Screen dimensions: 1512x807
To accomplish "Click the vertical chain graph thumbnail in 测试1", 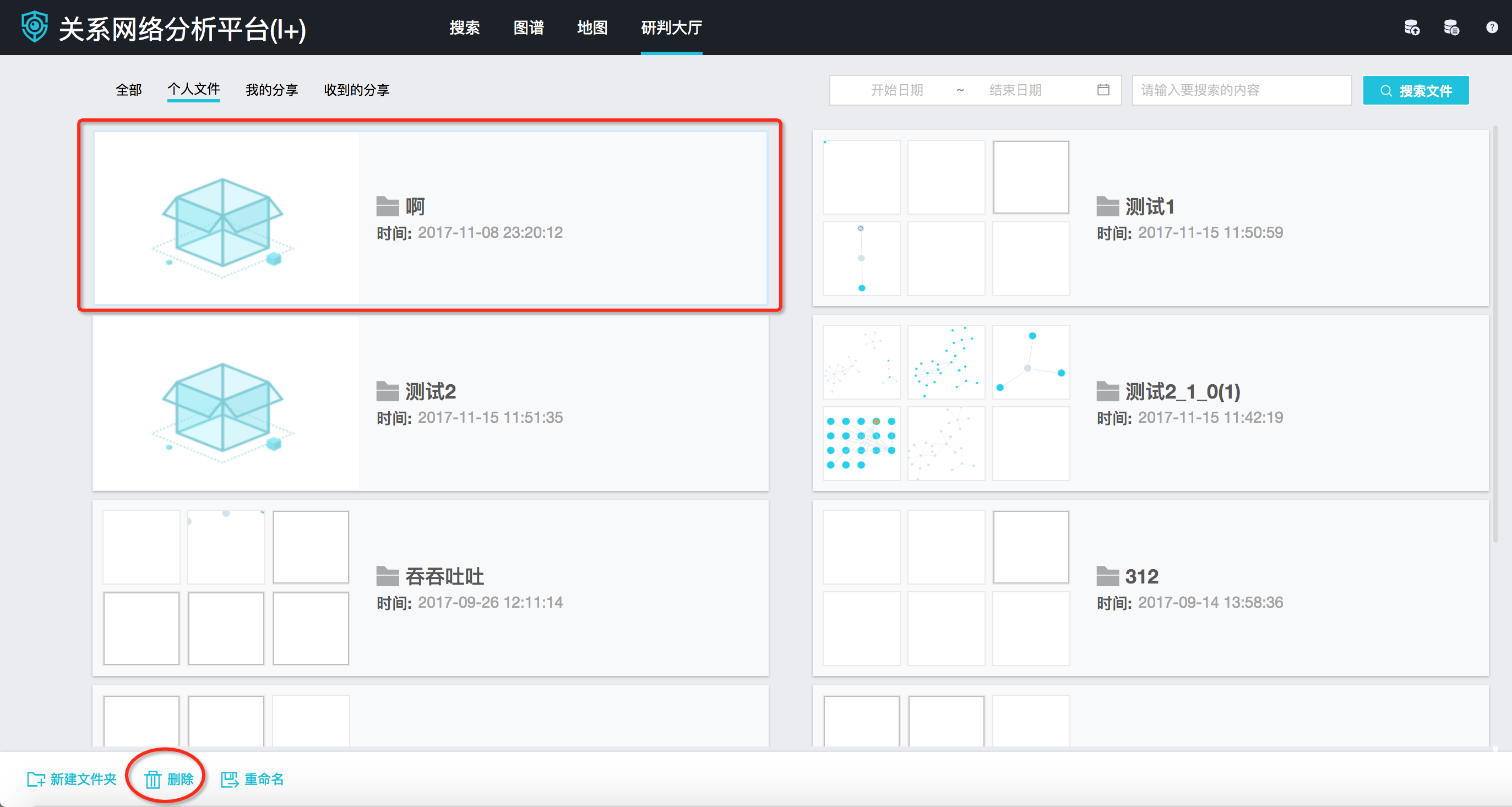I will tap(861, 258).
